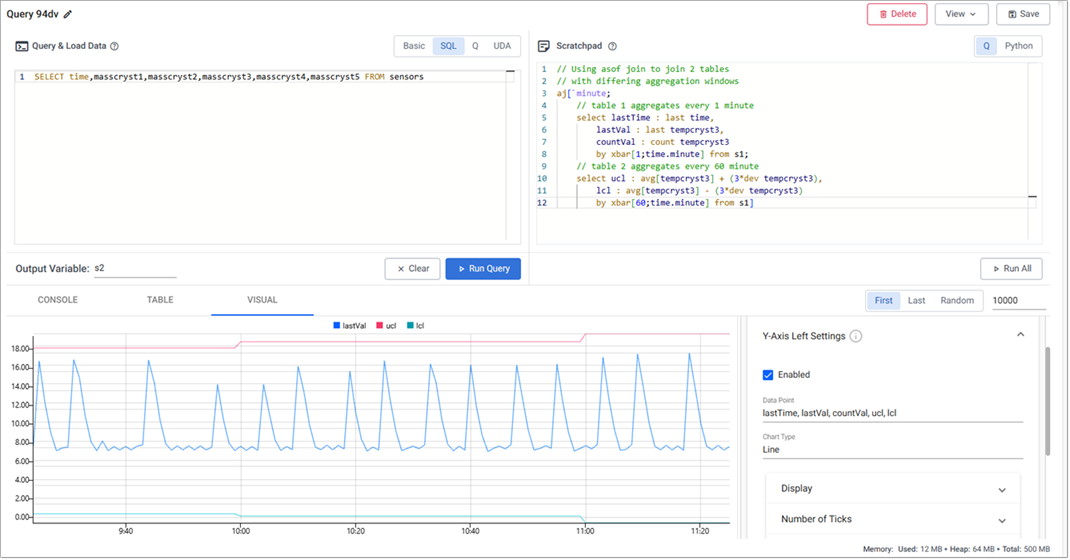The height and width of the screenshot is (560, 1070).
Task: Open the View dropdown menu
Action: pyautogui.click(x=961, y=14)
